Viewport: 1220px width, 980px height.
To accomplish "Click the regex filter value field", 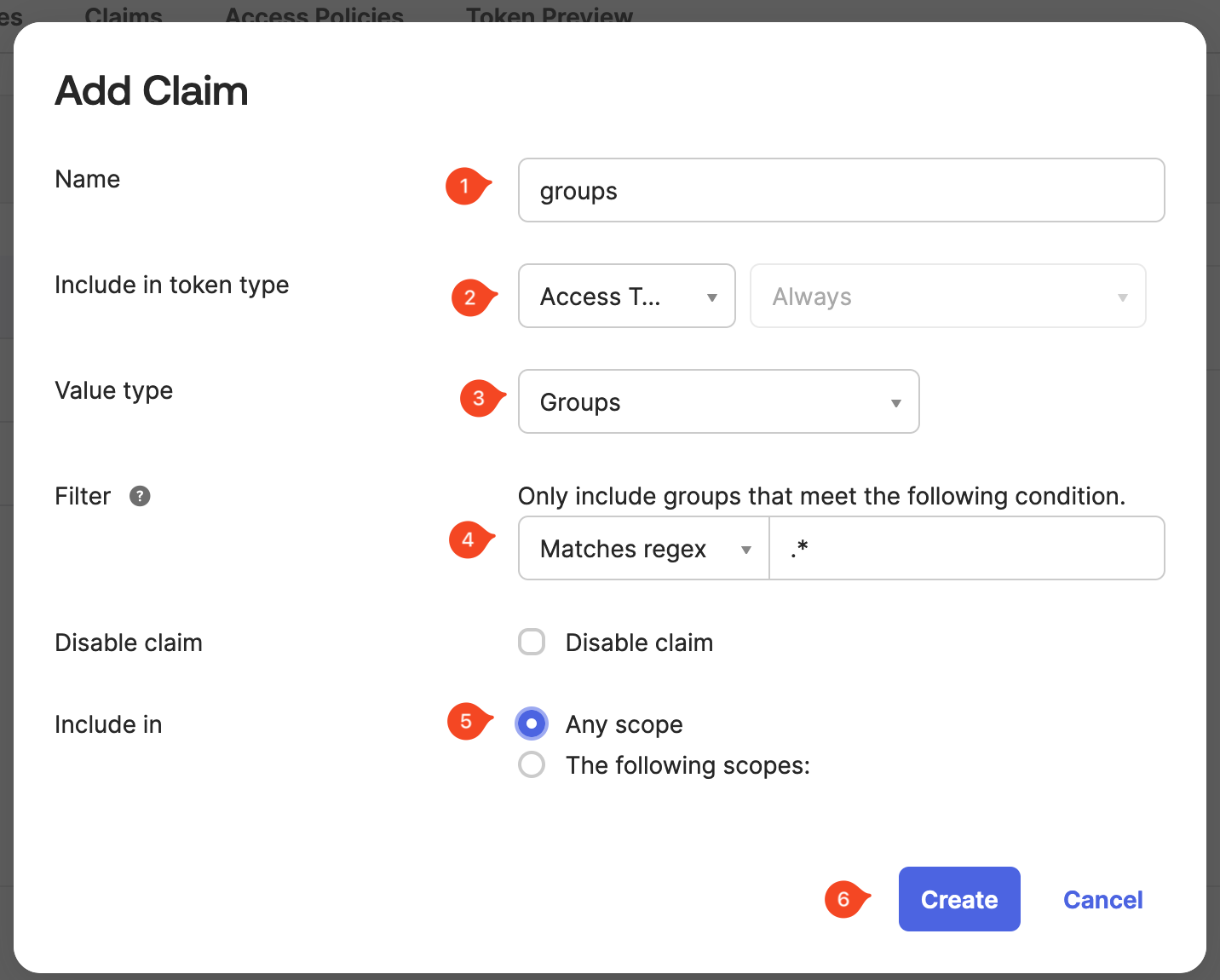I will click(967, 548).
